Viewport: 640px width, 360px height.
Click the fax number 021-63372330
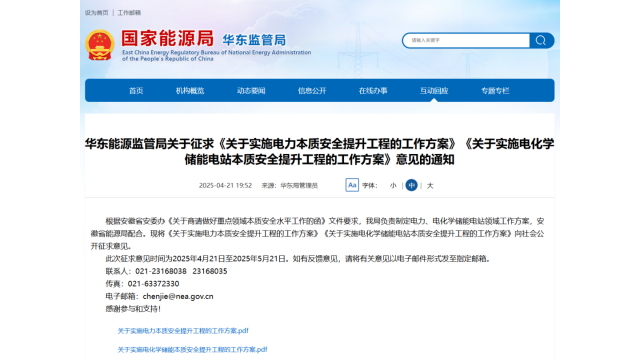(153, 284)
